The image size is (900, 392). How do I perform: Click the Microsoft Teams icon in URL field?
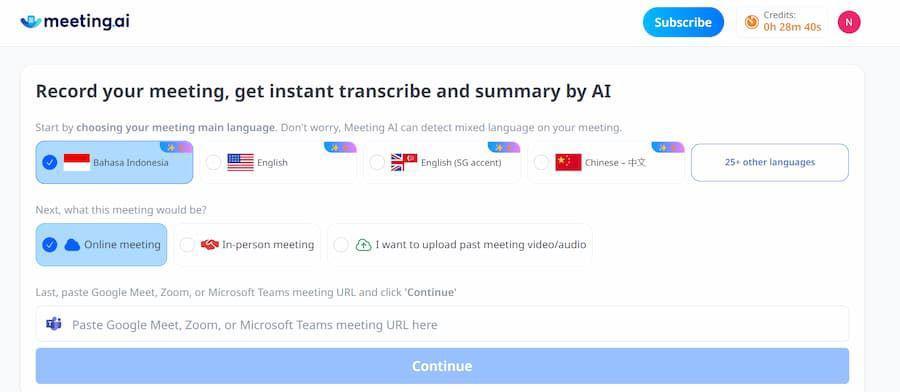pos(54,324)
